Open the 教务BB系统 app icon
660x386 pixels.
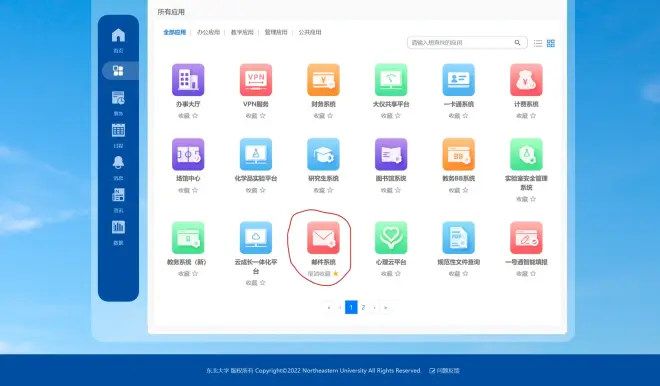pyautogui.click(x=458, y=154)
